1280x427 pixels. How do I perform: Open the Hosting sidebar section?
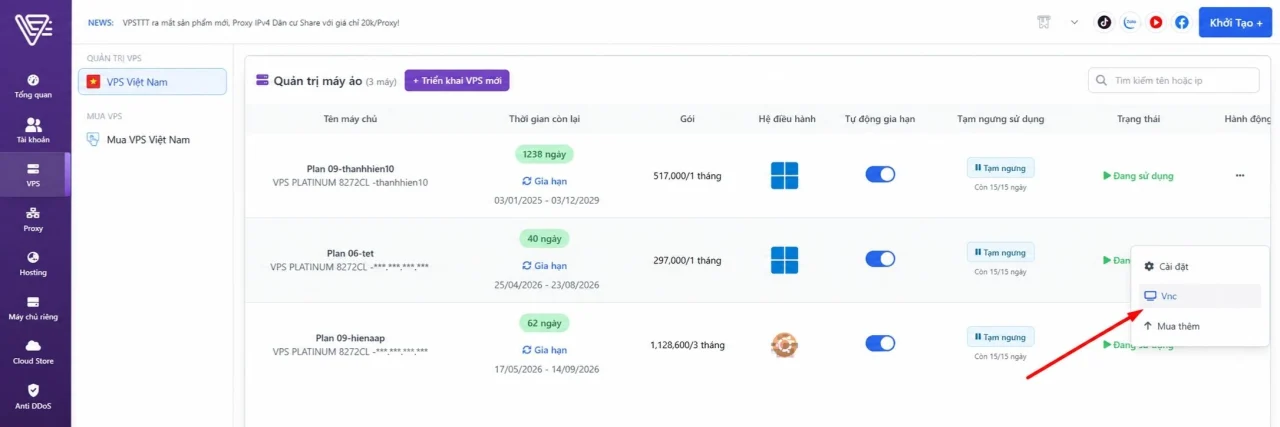33,263
